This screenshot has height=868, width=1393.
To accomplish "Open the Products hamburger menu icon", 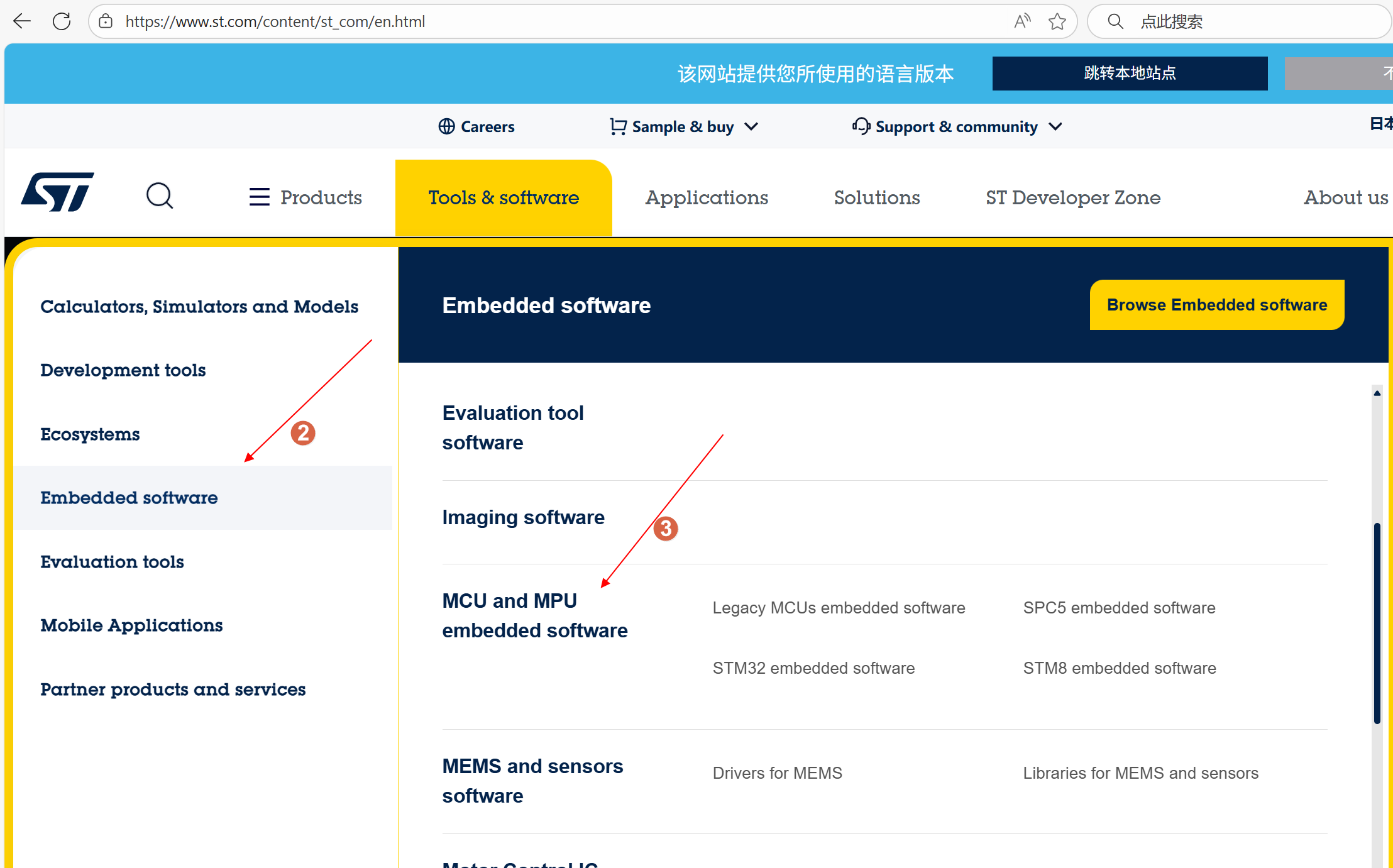I will [x=259, y=197].
